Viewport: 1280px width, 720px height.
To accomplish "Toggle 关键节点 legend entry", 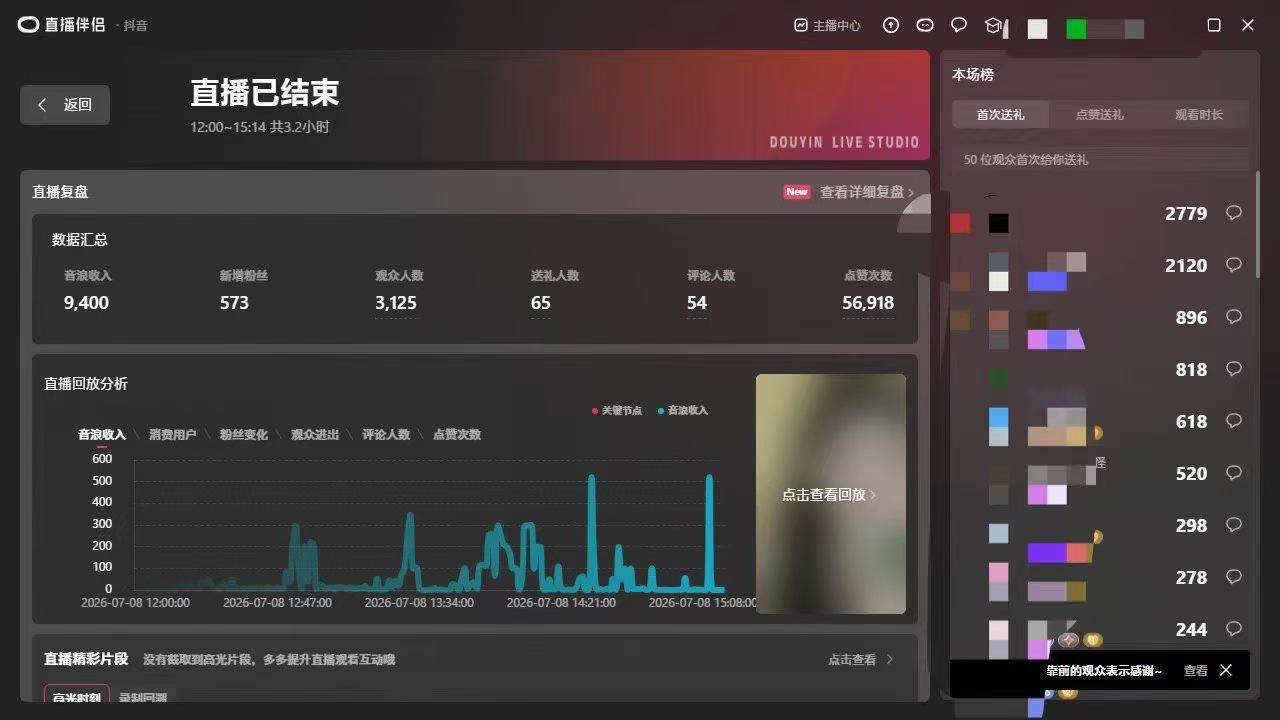I will [617, 411].
